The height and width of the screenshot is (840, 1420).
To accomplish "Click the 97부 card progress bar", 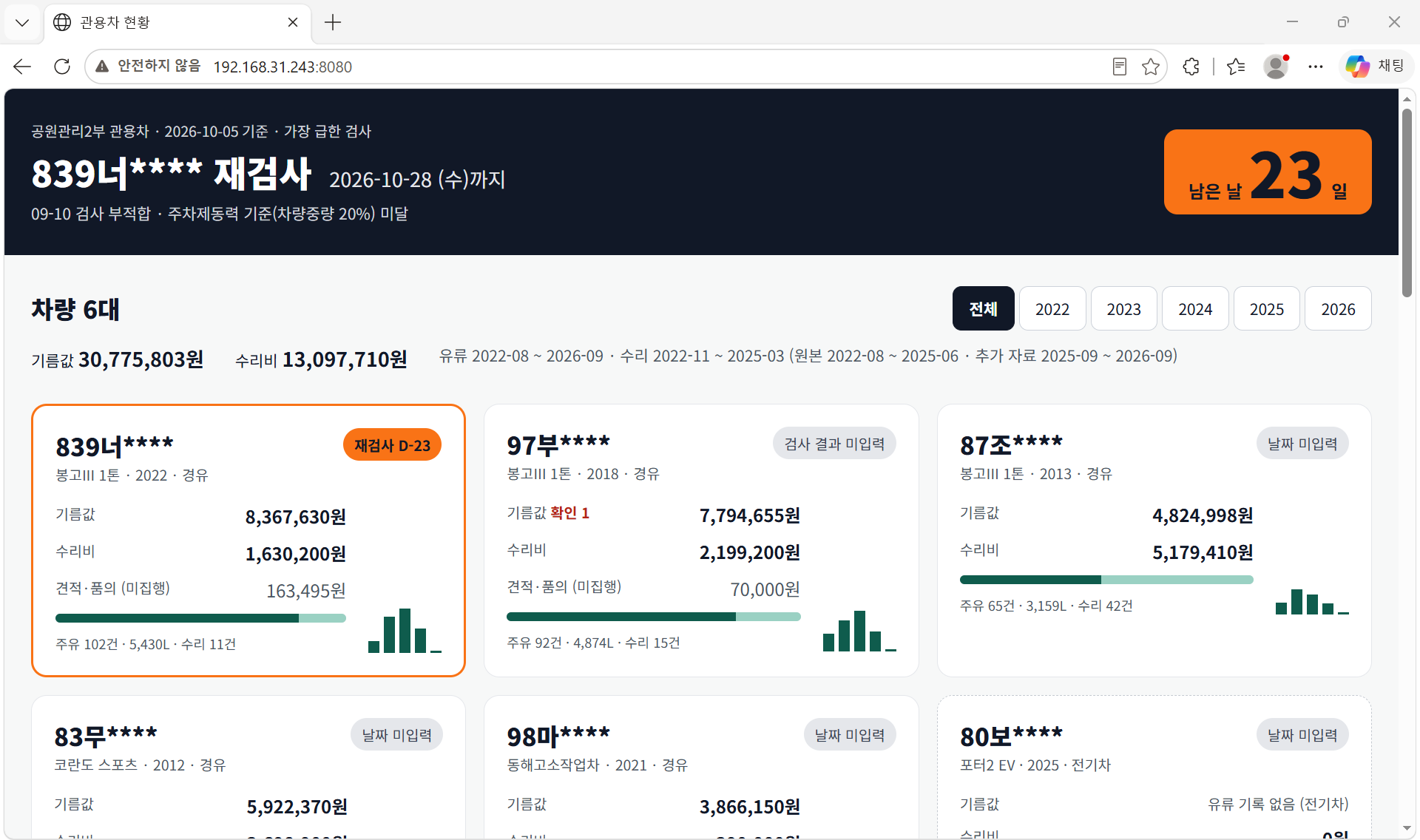I will click(x=653, y=617).
